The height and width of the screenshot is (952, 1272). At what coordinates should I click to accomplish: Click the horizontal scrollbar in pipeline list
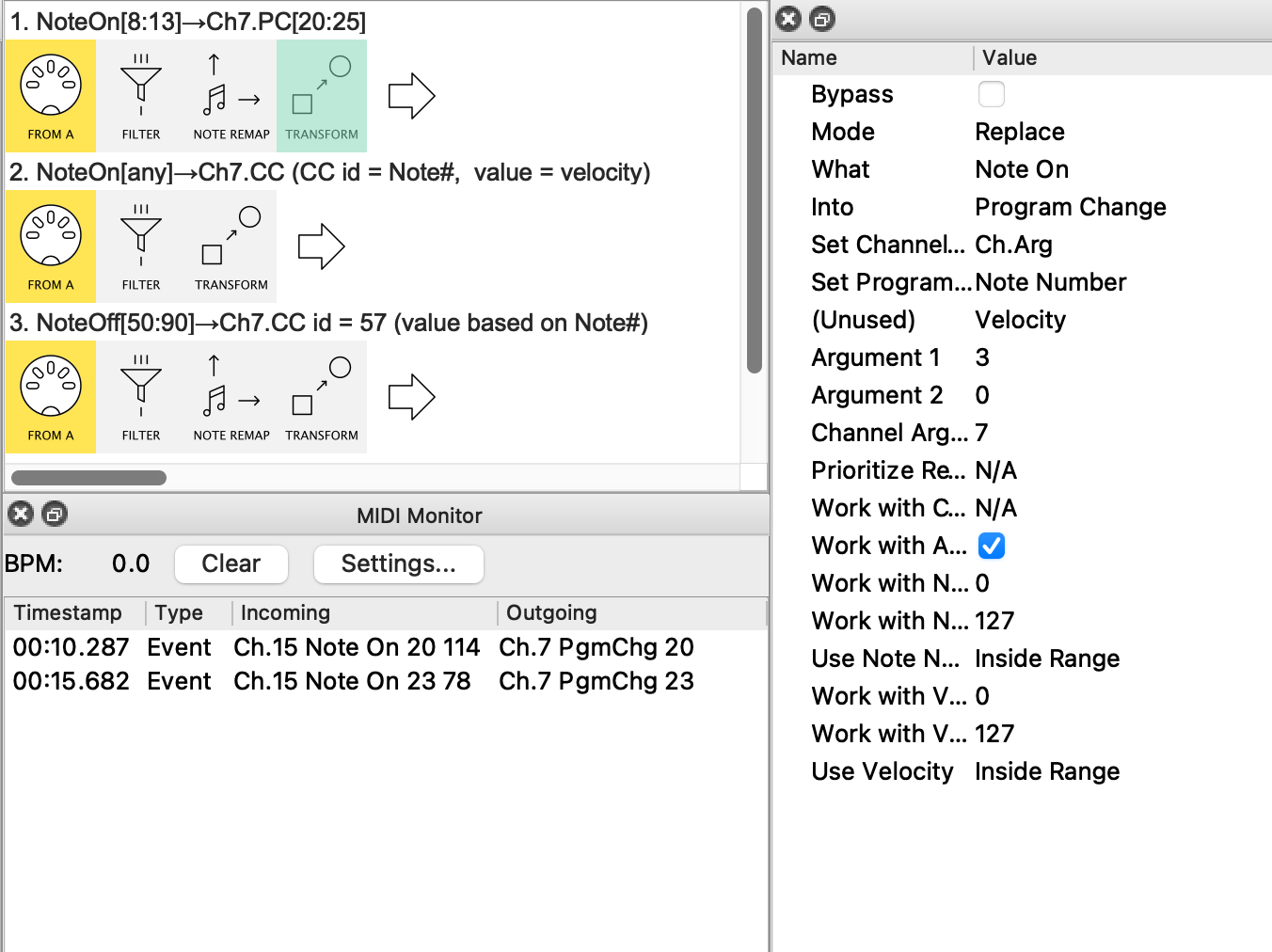tap(89, 478)
